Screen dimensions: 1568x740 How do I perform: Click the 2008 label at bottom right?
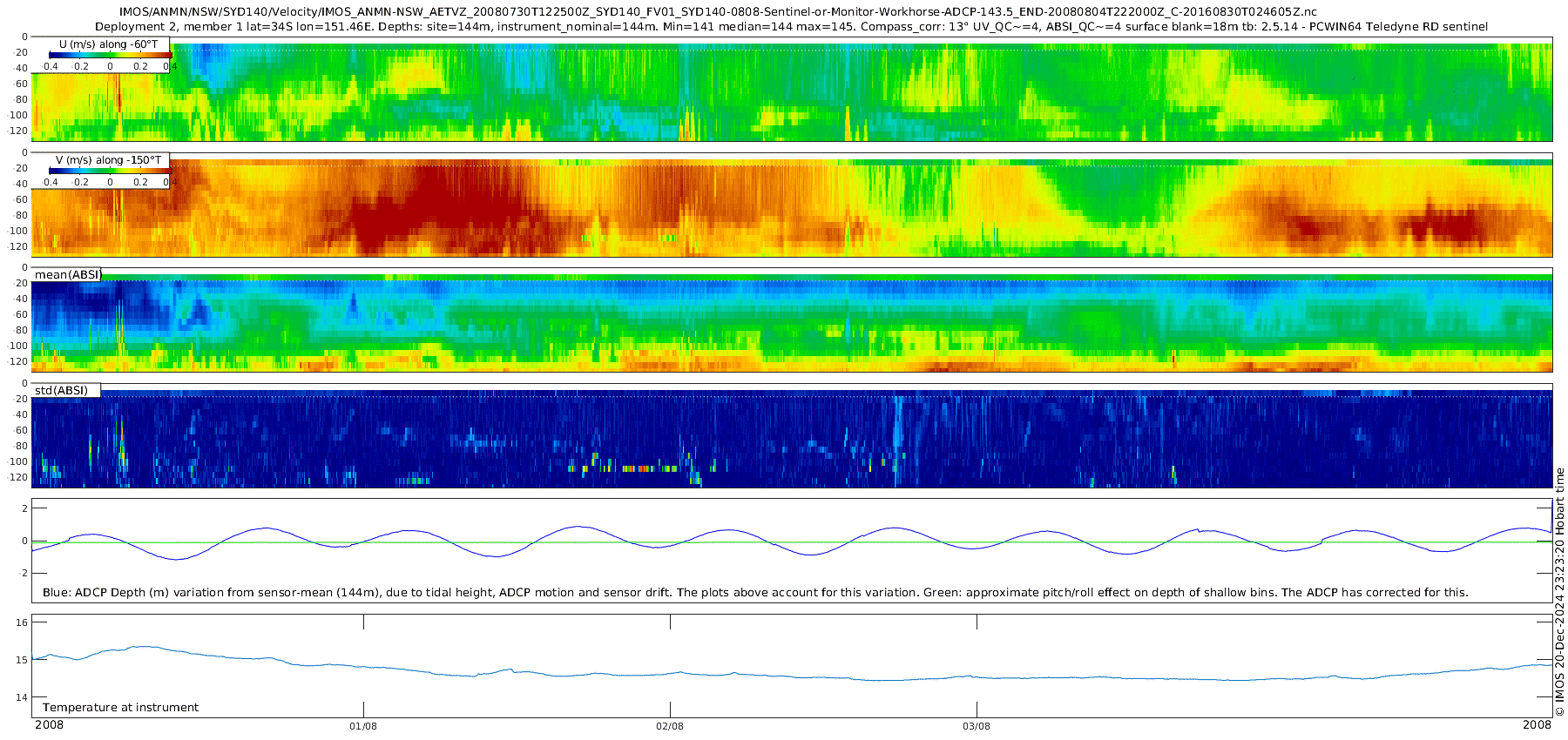pos(1537,725)
